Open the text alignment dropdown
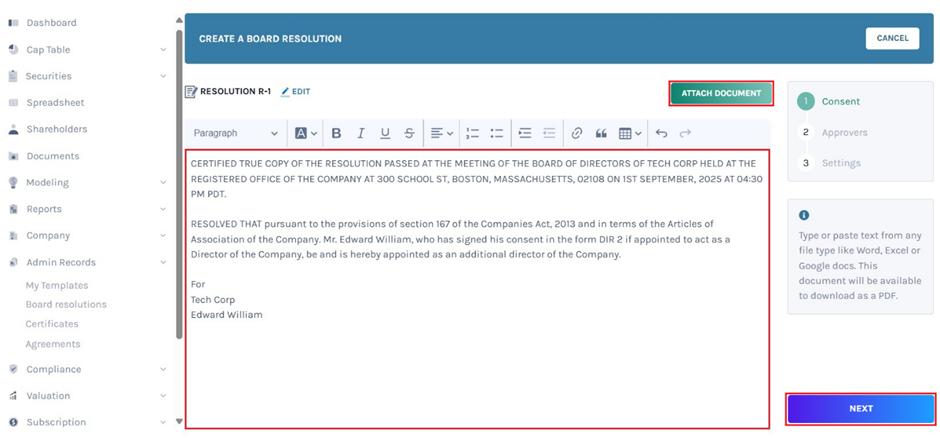Viewport: 940px width, 438px height. point(441,133)
